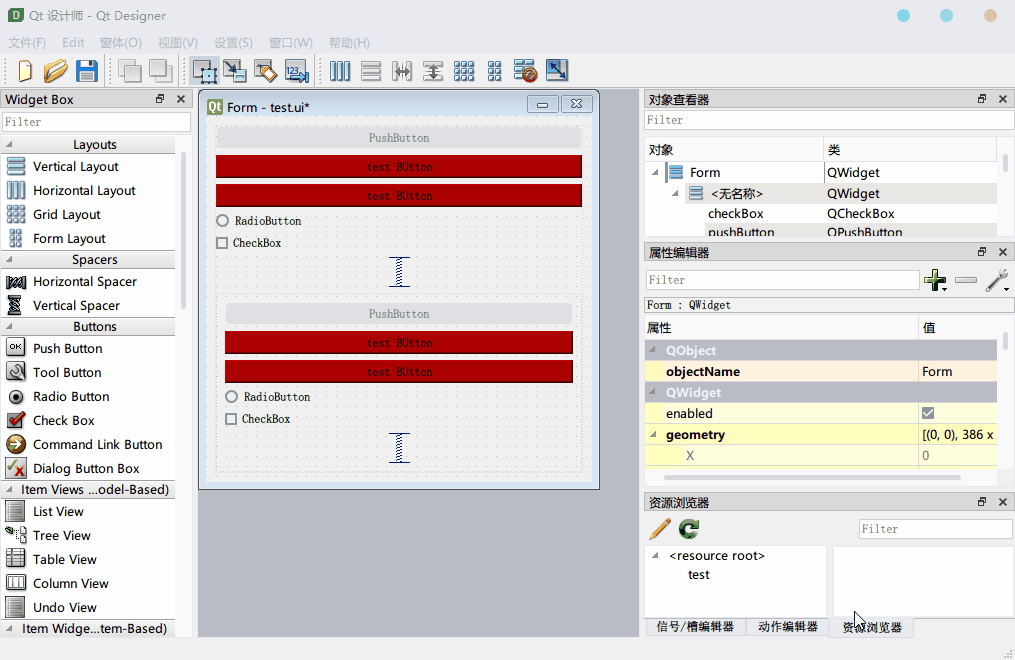The width and height of the screenshot is (1015, 660).
Task: Activate the Edit Tab Order tool
Action: pyautogui.click(x=296, y=70)
